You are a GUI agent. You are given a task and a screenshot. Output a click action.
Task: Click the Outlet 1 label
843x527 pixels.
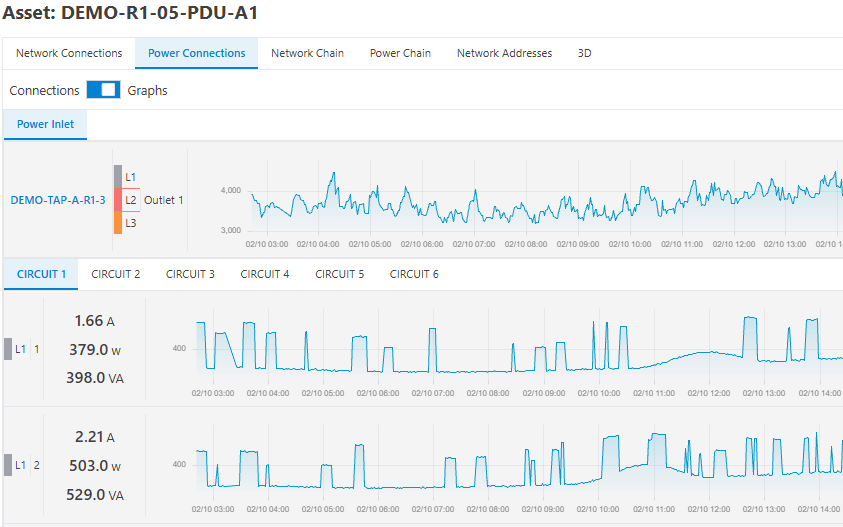[163, 200]
